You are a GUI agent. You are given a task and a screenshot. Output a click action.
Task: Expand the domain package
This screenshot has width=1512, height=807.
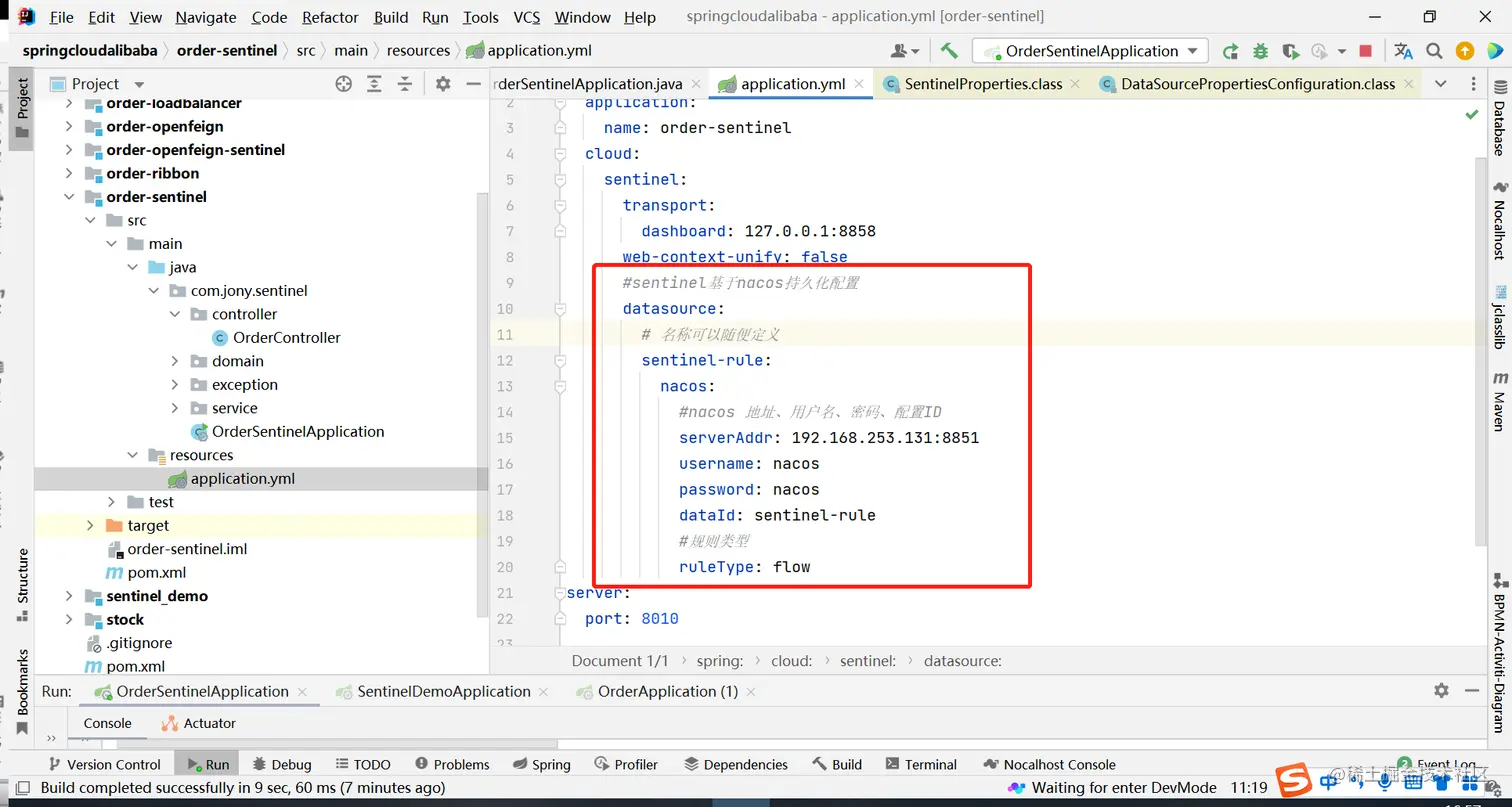[x=175, y=361]
